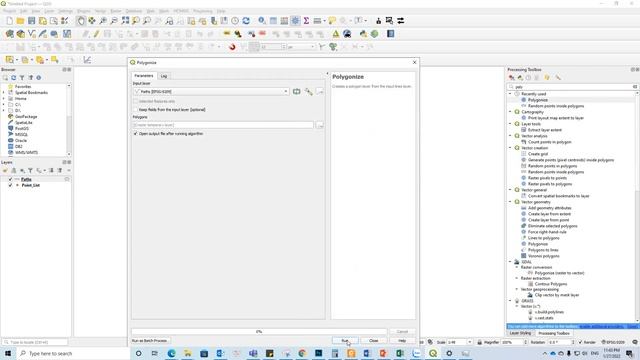Switch to the Log tab
640x360 pixels.
[x=164, y=76]
